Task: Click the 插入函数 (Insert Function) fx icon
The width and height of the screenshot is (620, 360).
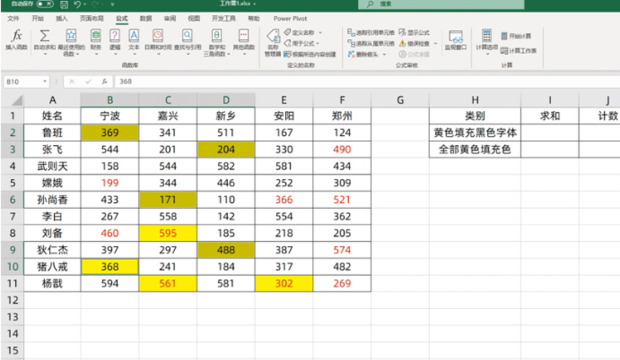Action: click(17, 36)
